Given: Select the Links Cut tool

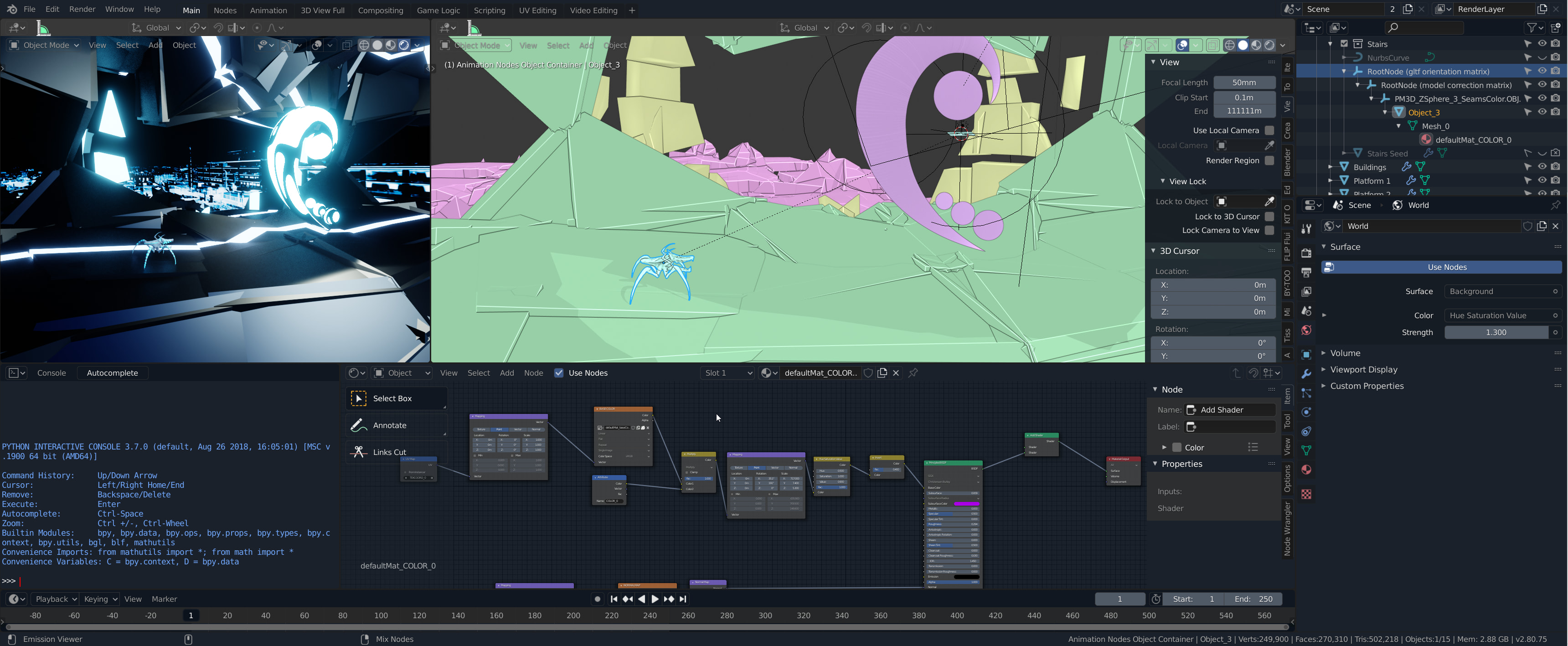Looking at the screenshot, I should [x=390, y=452].
